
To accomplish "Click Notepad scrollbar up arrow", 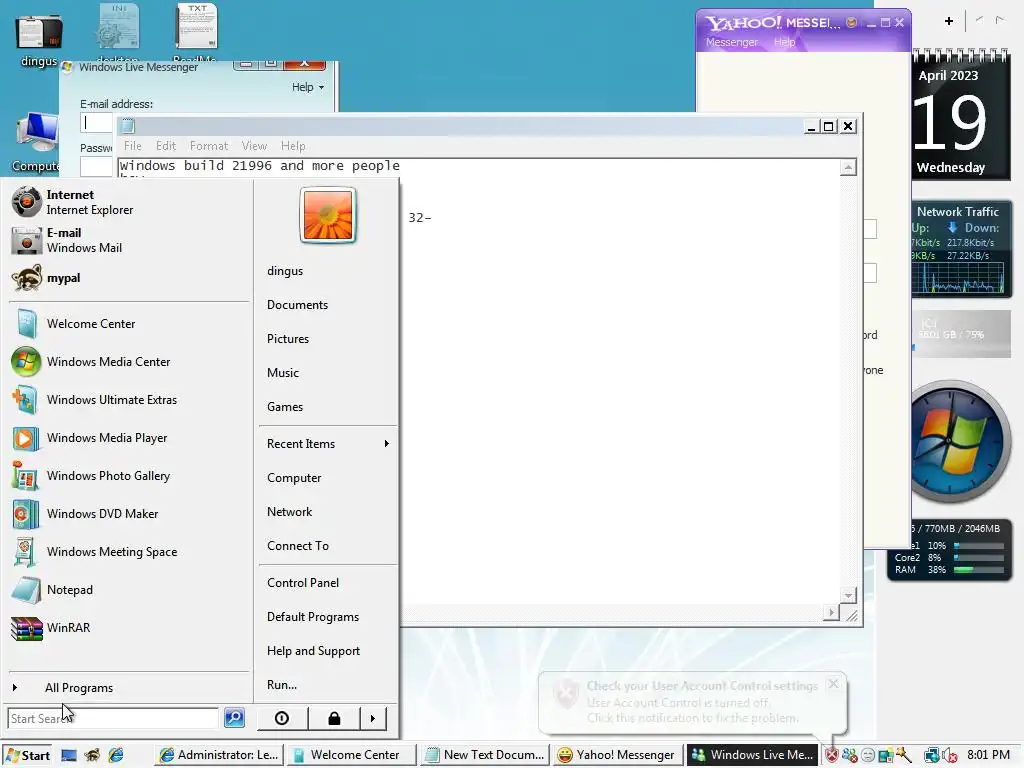I will (x=848, y=168).
